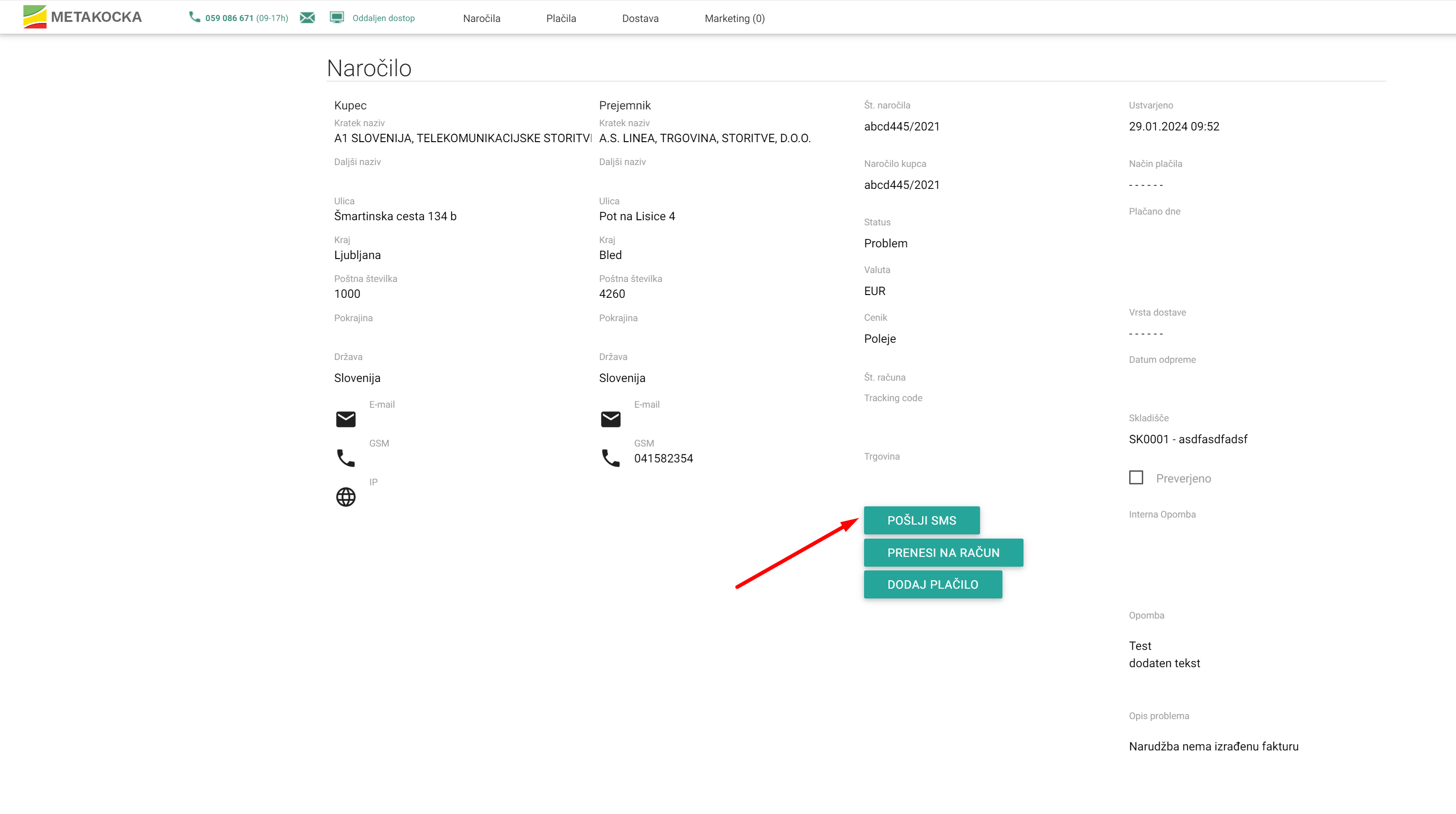Click Kupec e-mail envelope icon
1456x814 pixels.
pos(346,419)
